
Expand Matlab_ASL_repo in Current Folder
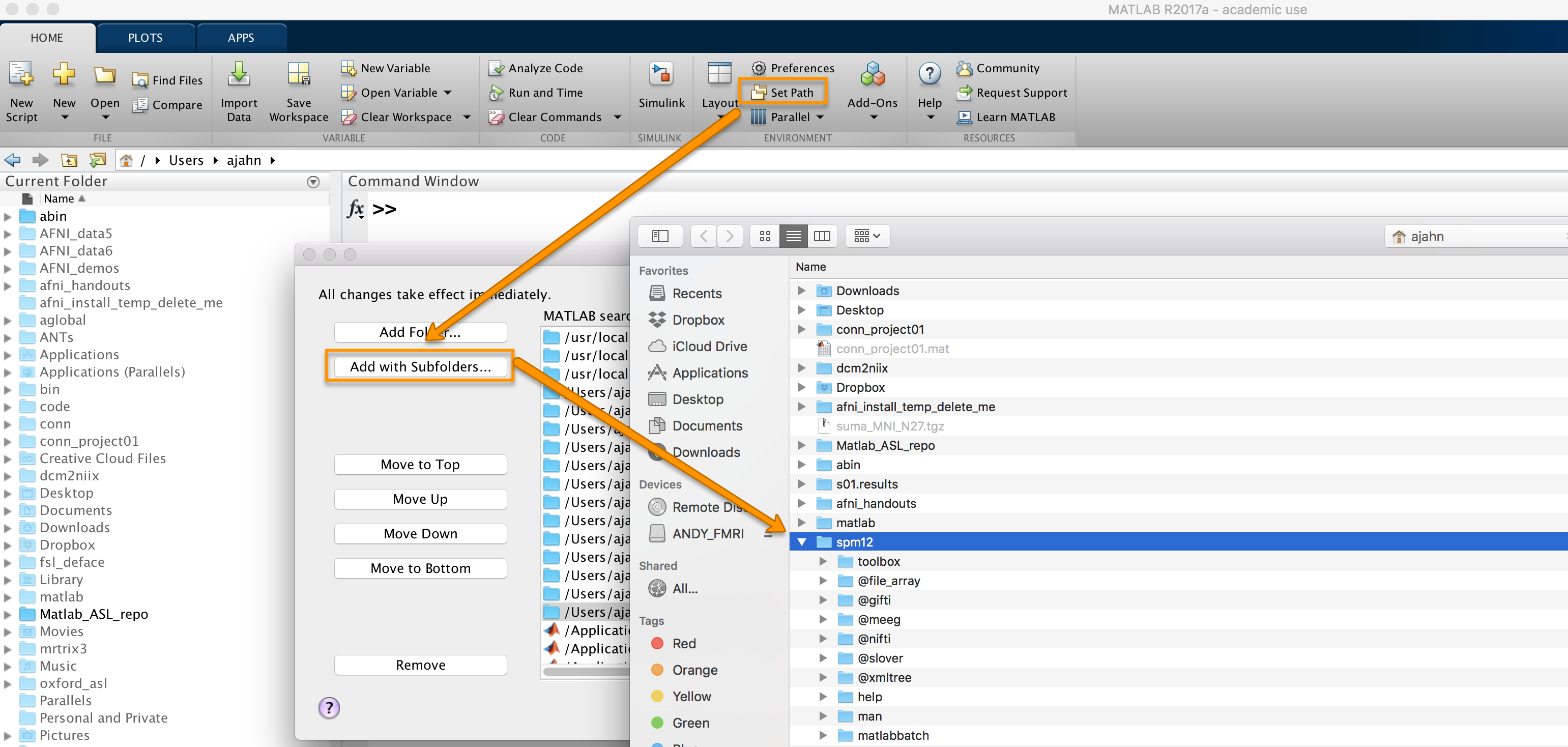7,614
